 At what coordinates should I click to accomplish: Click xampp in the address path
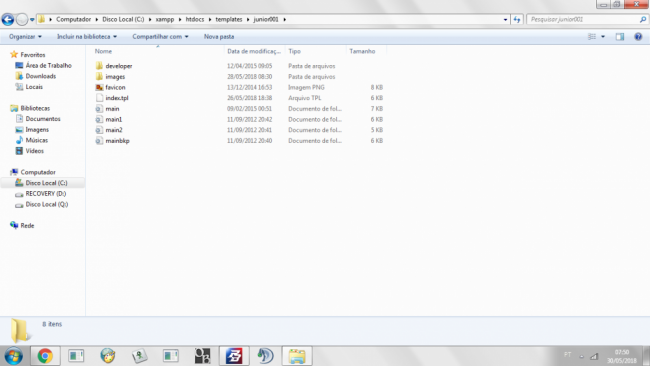tap(165, 19)
